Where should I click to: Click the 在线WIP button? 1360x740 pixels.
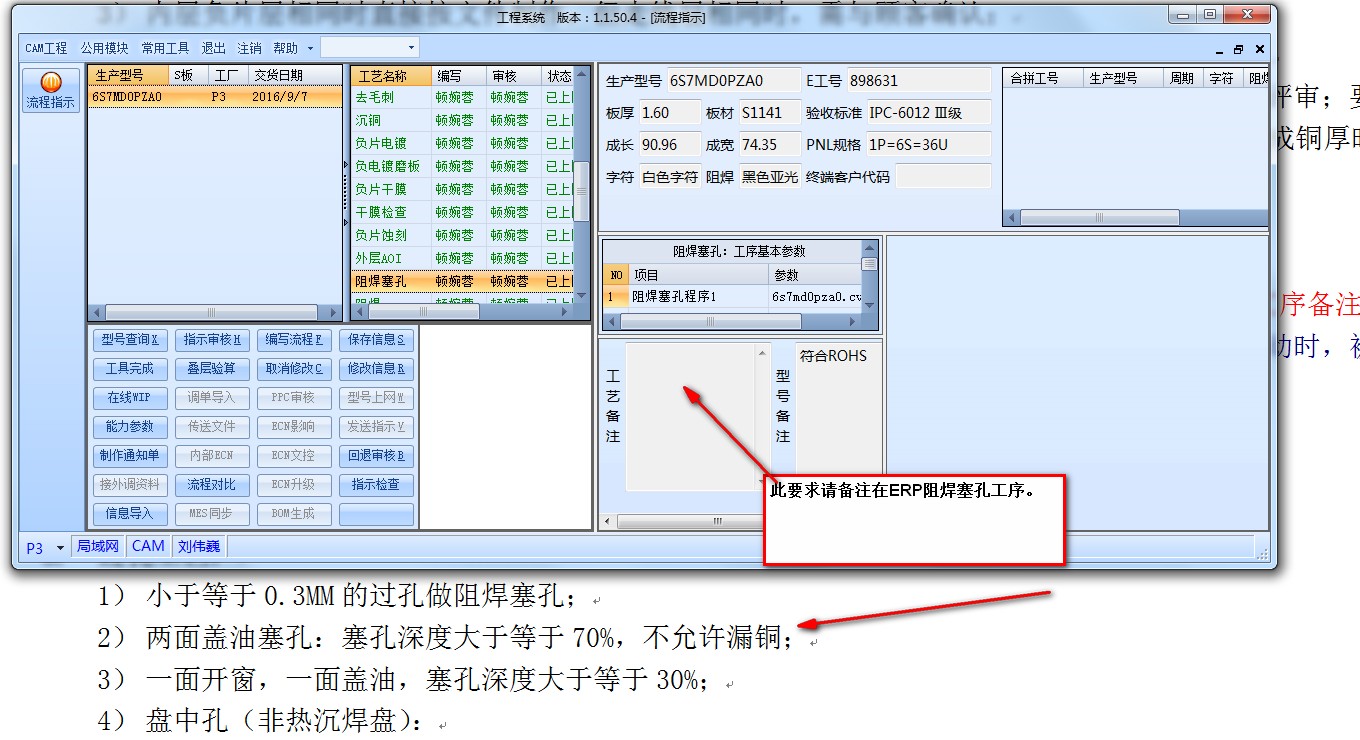point(130,398)
